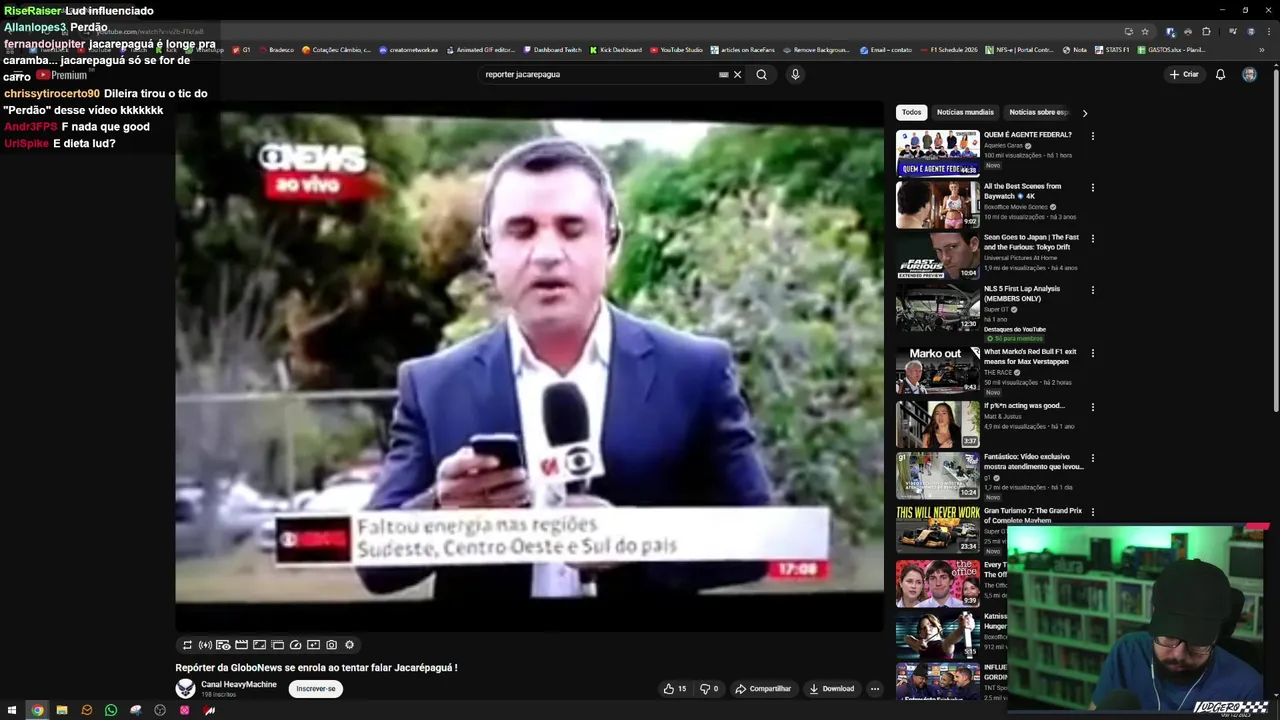Open the three-dots more actions button beside Download
The height and width of the screenshot is (720, 1280).
tap(875, 688)
